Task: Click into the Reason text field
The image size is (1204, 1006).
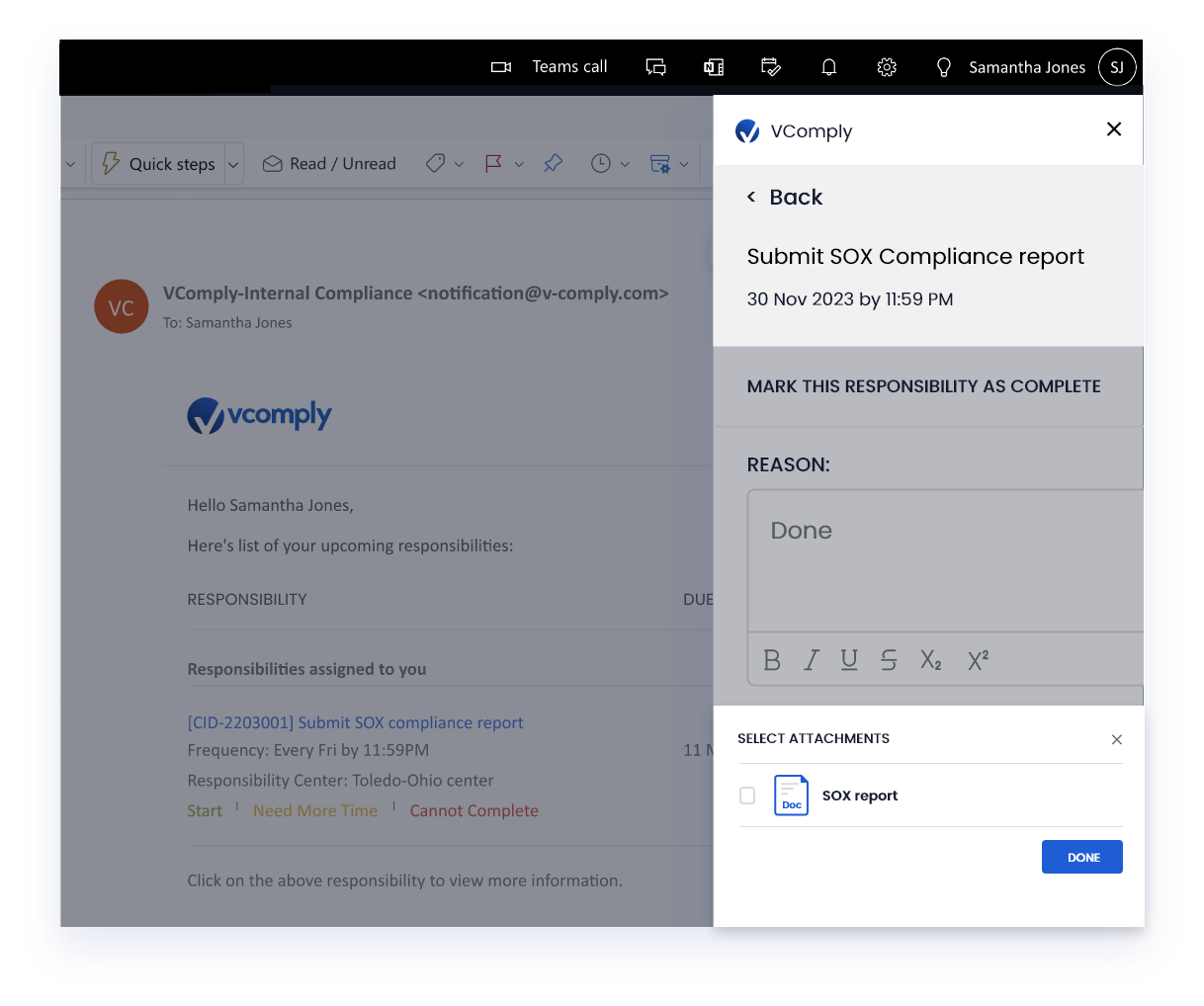Action: pos(946,560)
